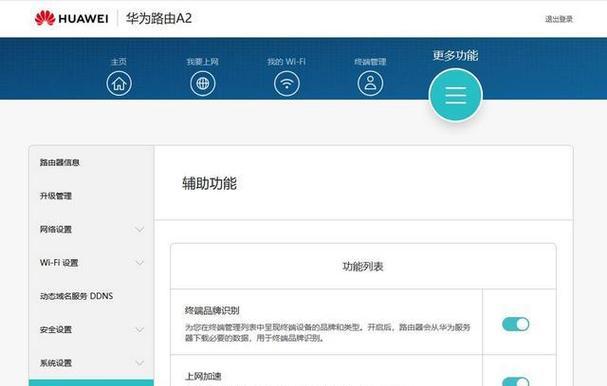Expand the 网络设置 chevron
Screen dimensions: 607x386
tap(139, 229)
